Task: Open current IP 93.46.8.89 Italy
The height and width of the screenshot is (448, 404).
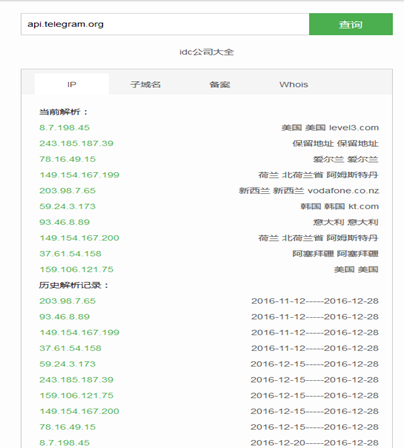Action: [65, 222]
